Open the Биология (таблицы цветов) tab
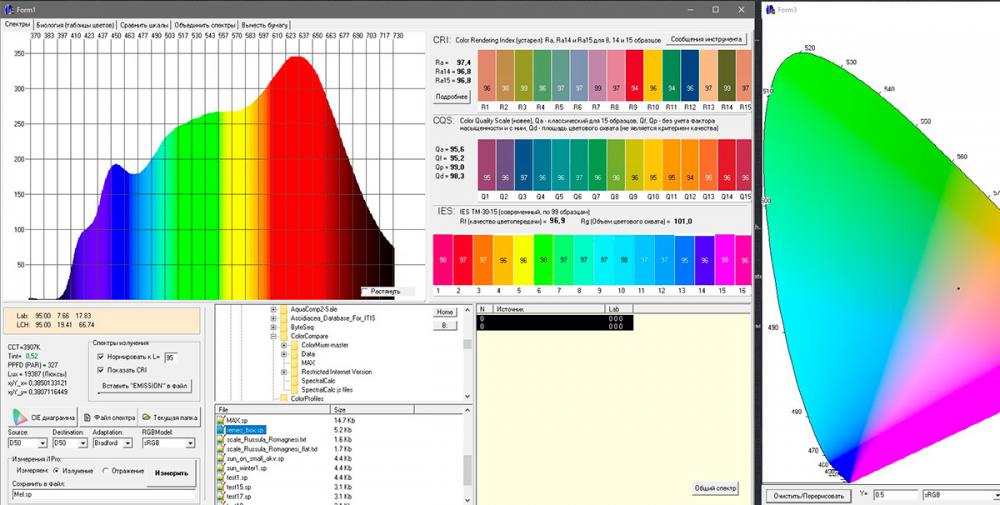Image resolution: width=1000 pixels, height=505 pixels. coord(75,25)
